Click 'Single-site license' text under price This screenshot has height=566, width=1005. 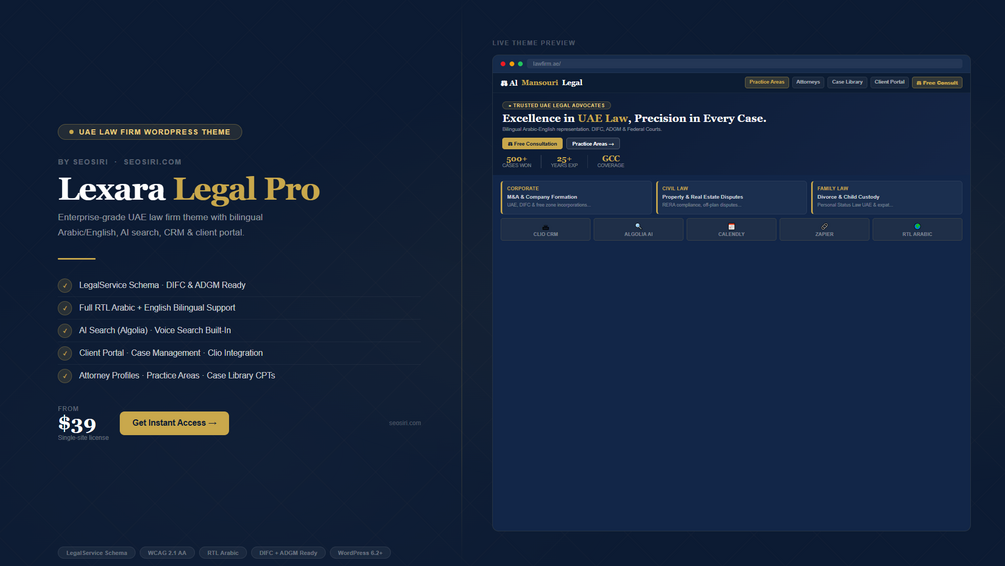(x=83, y=438)
